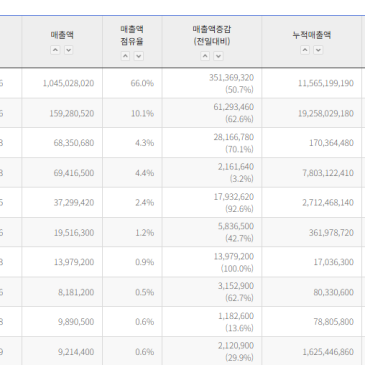Viewport: 365px width, 365px height.
Task: Sort 매출액증감 (전일대비) ascending with up arrow
Action: point(205,56)
